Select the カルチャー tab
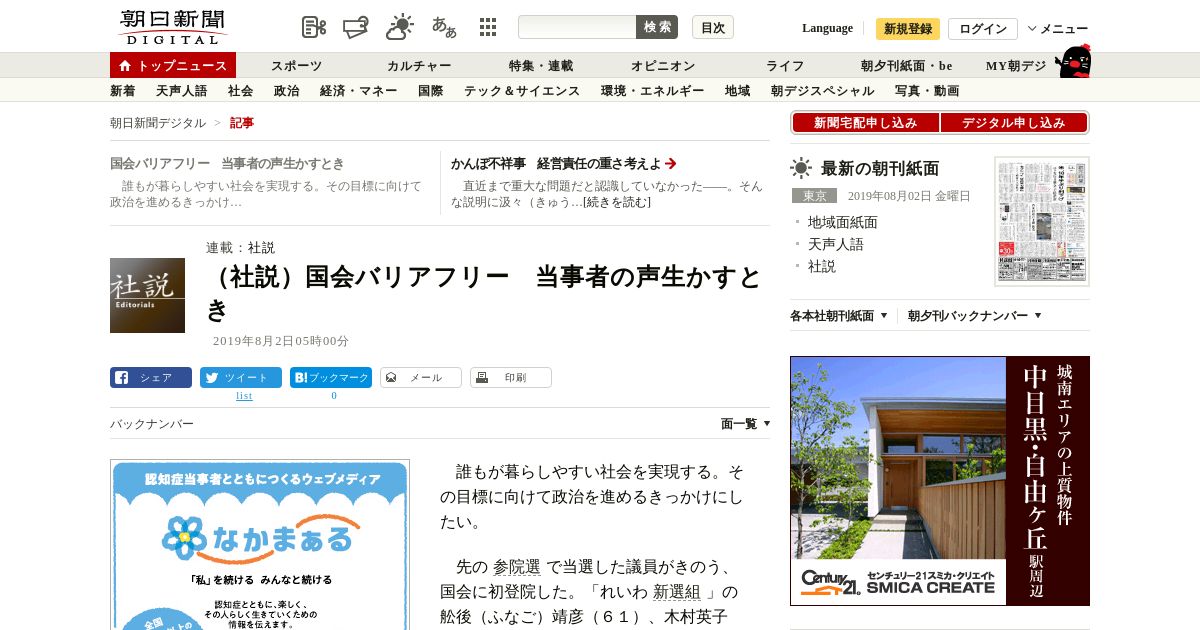1200x630 pixels. [419, 66]
